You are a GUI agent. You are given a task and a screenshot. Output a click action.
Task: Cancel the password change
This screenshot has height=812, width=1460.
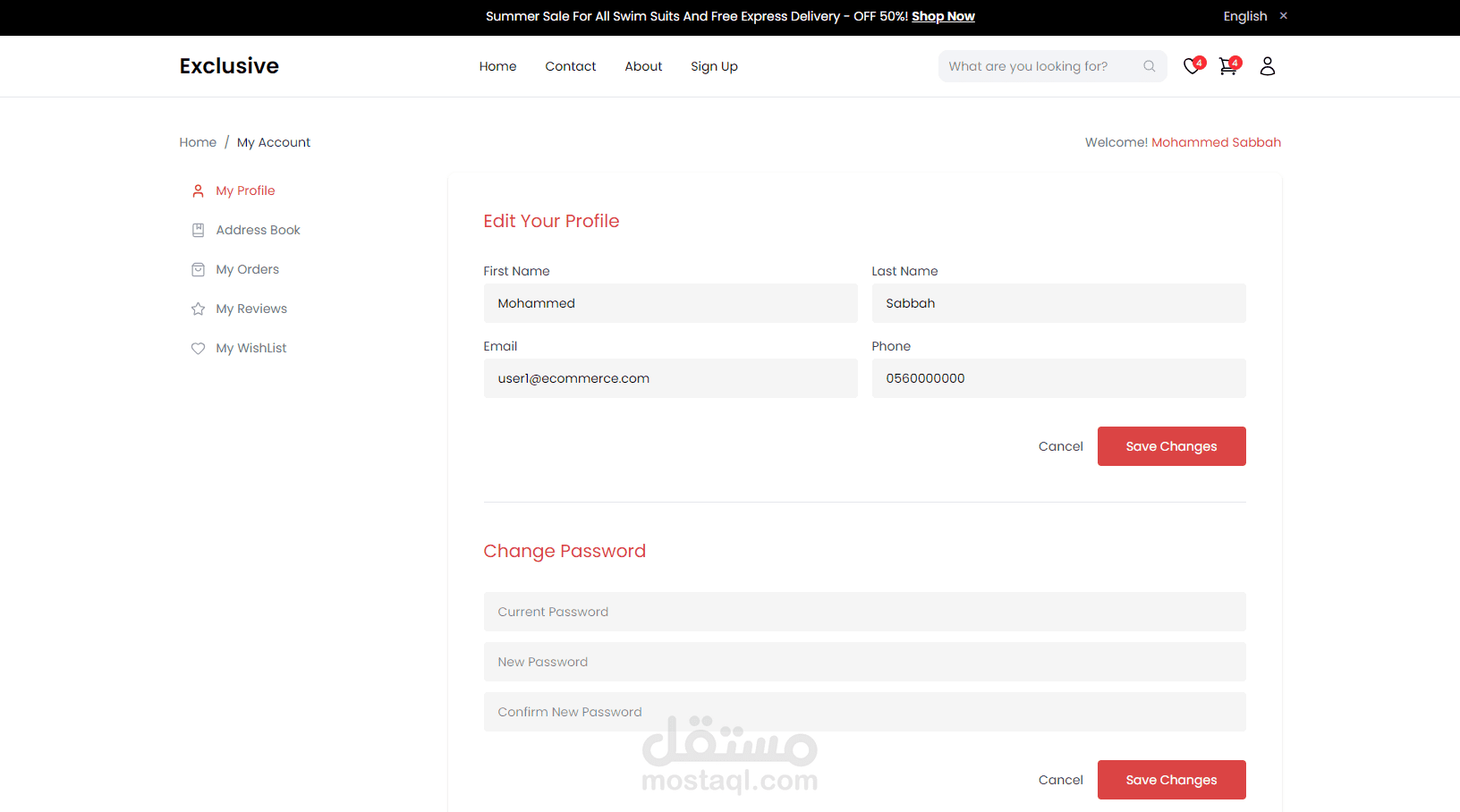point(1060,780)
